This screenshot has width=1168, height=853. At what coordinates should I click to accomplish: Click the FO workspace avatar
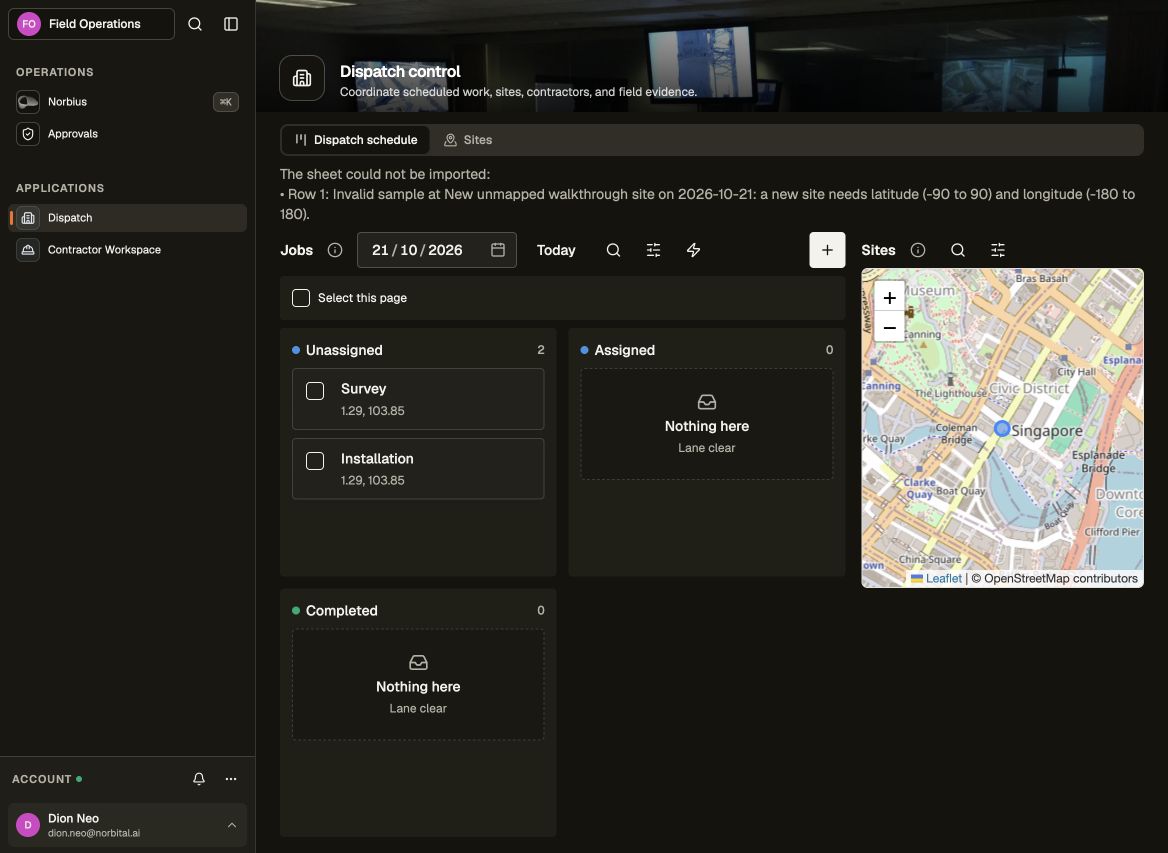(29, 24)
